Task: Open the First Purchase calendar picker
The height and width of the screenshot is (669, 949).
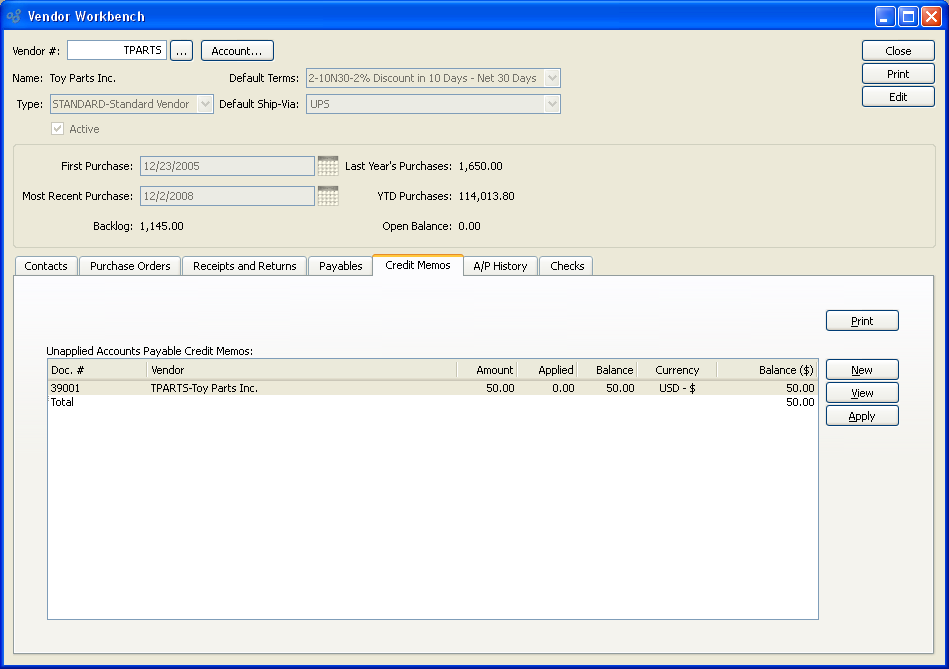Action: tap(328, 166)
